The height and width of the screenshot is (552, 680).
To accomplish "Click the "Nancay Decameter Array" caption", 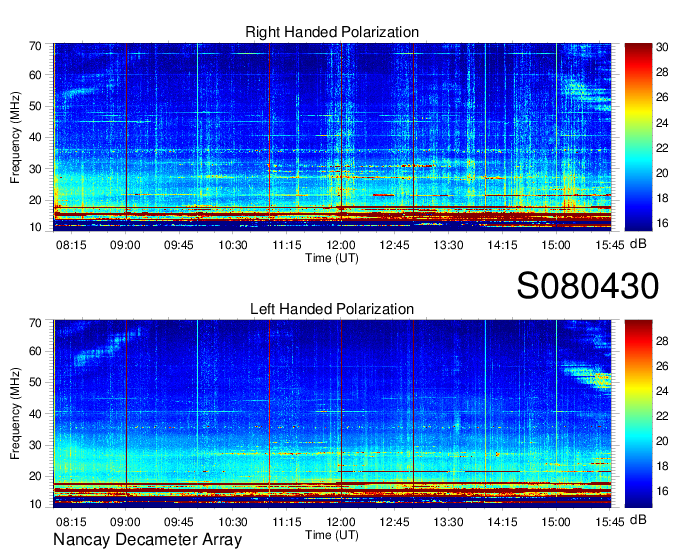I will [x=147, y=540].
